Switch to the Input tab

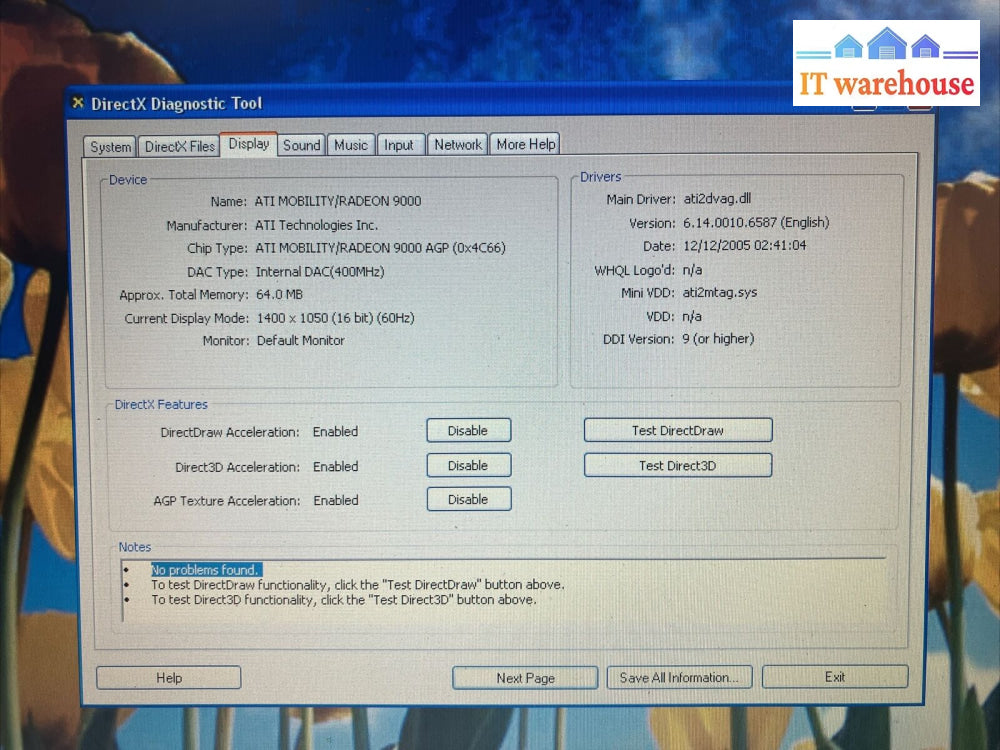399,145
